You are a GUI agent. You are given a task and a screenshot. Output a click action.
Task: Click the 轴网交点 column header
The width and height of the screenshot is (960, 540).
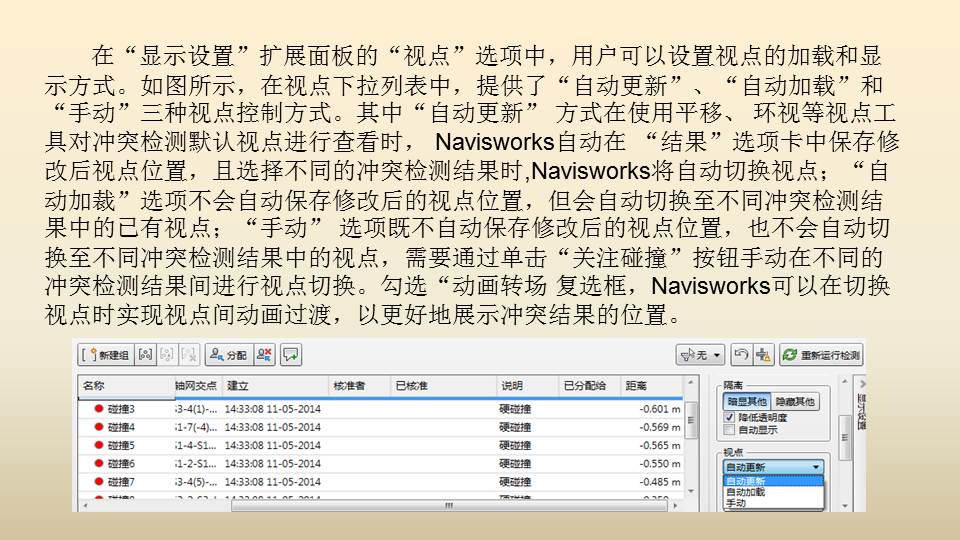pos(197,386)
